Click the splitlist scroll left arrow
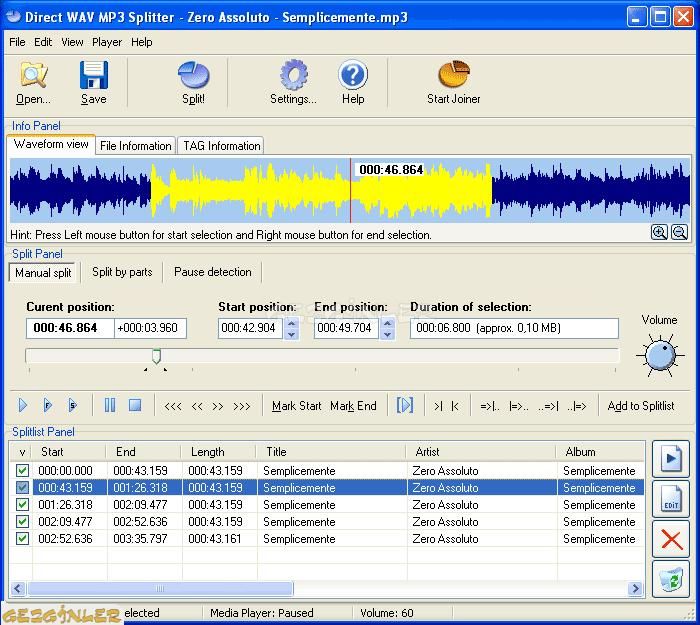The image size is (700, 625). tap(18, 588)
